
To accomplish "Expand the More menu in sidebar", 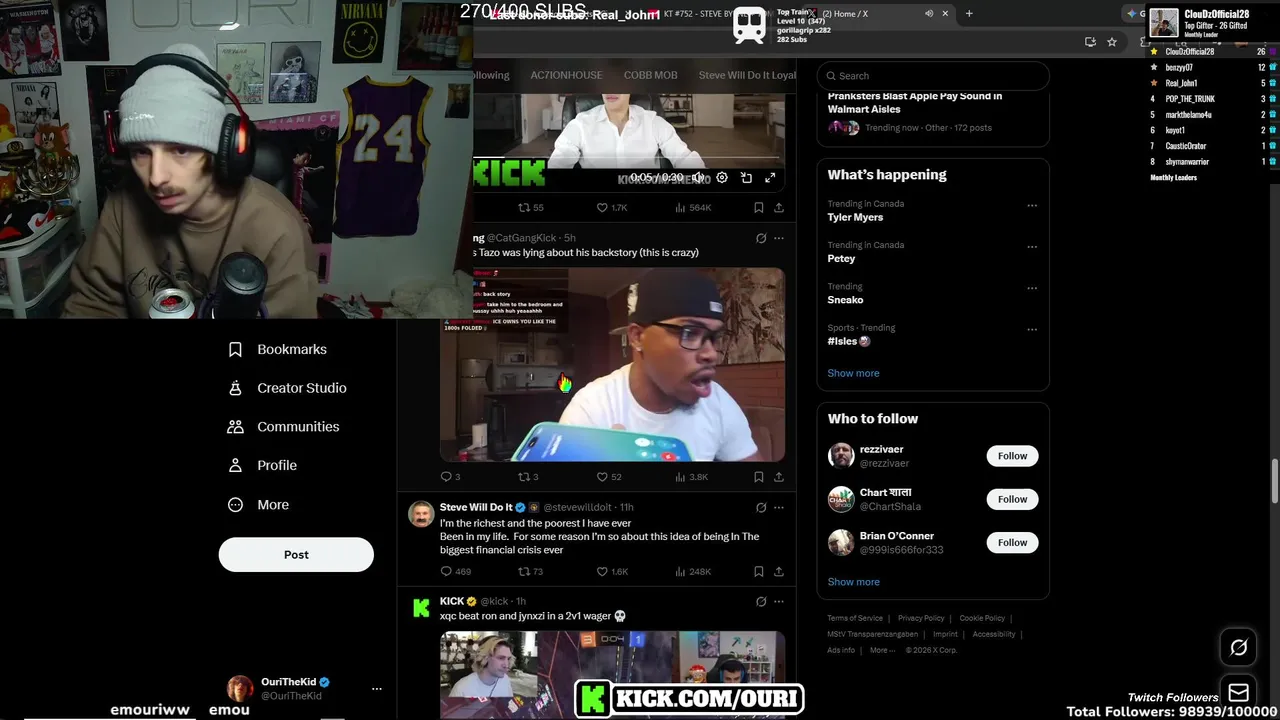I will [259, 505].
